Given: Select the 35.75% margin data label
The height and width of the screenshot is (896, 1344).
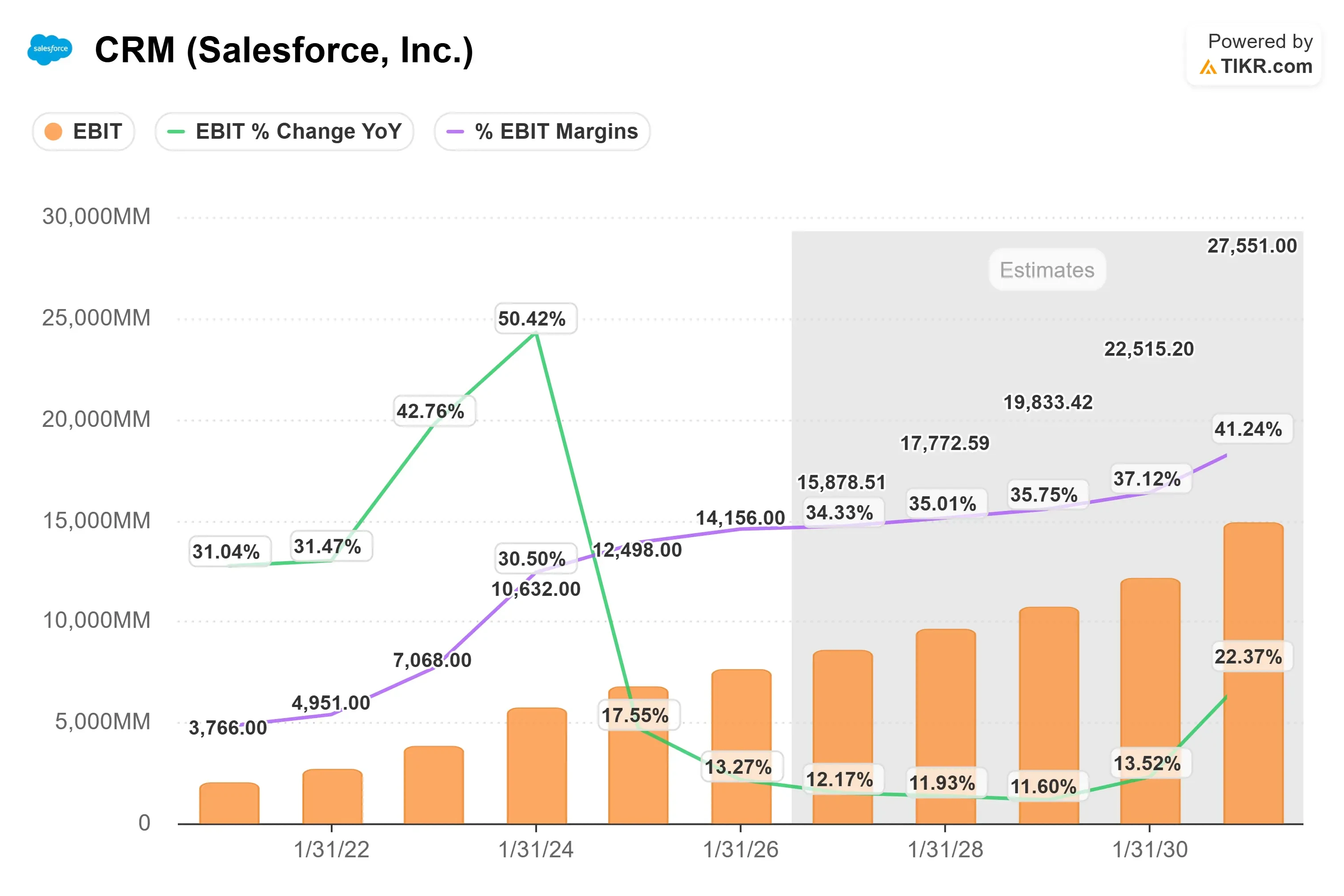Looking at the screenshot, I should pyautogui.click(x=1047, y=494).
